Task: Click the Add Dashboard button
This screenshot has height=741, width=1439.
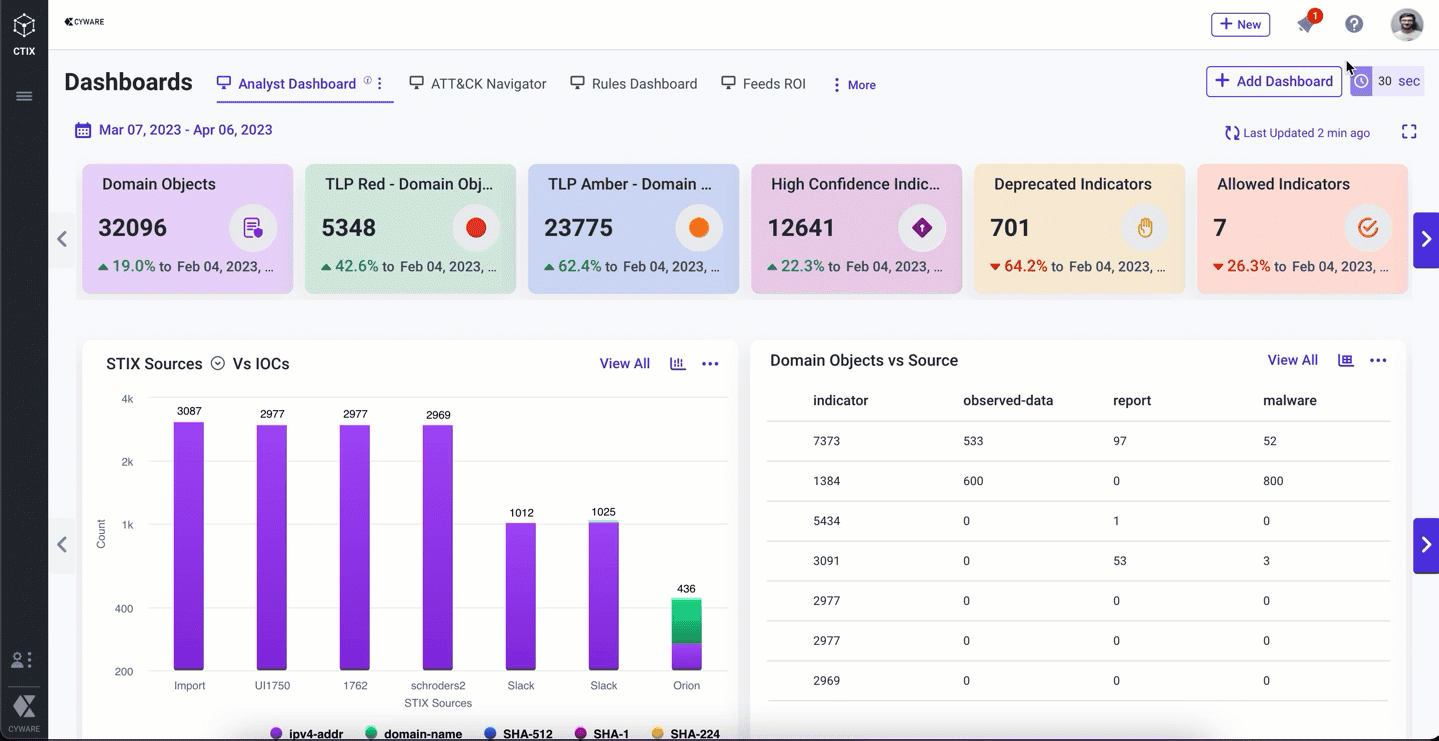Action: click(1273, 81)
